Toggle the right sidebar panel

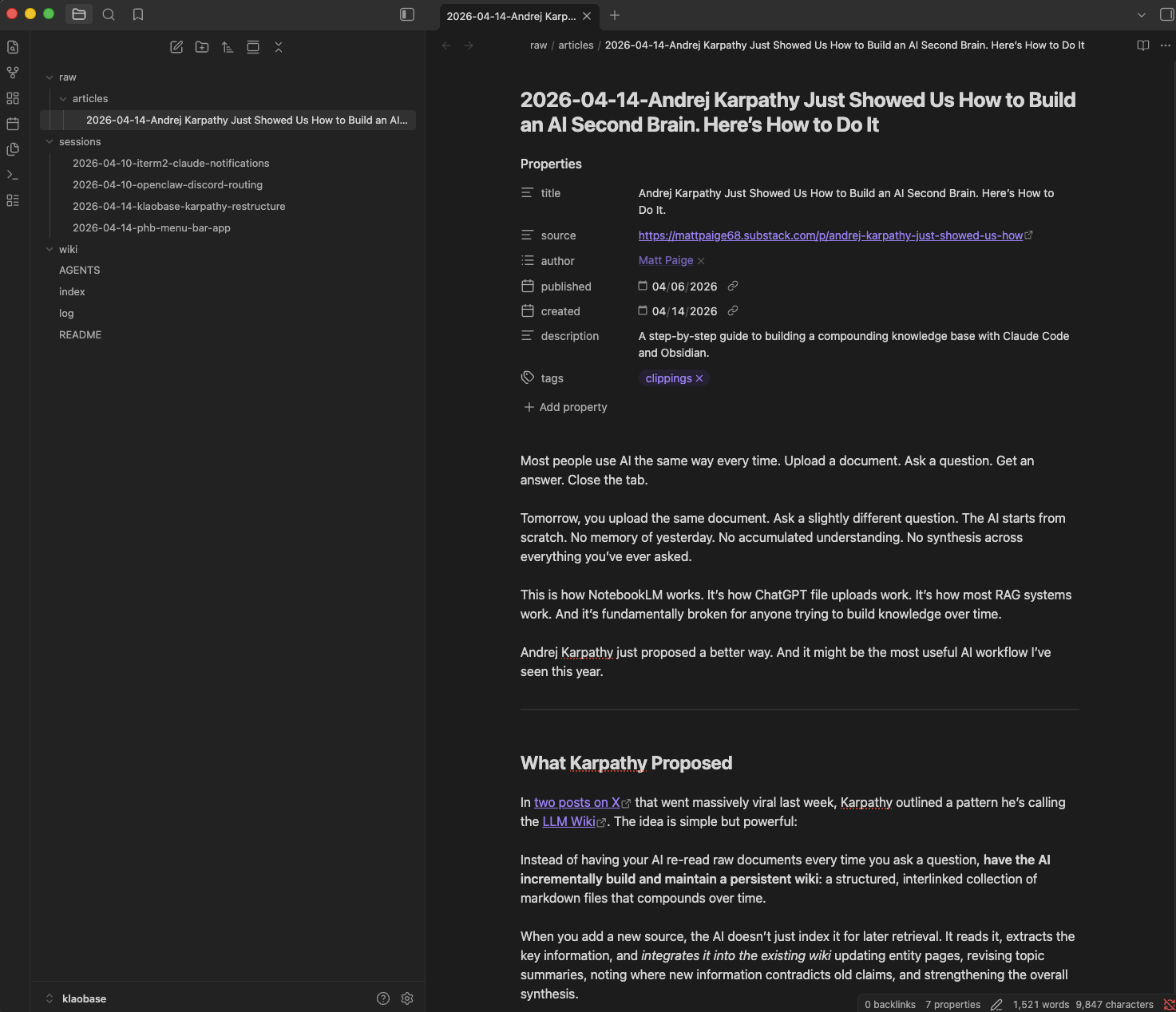click(x=1166, y=14)
